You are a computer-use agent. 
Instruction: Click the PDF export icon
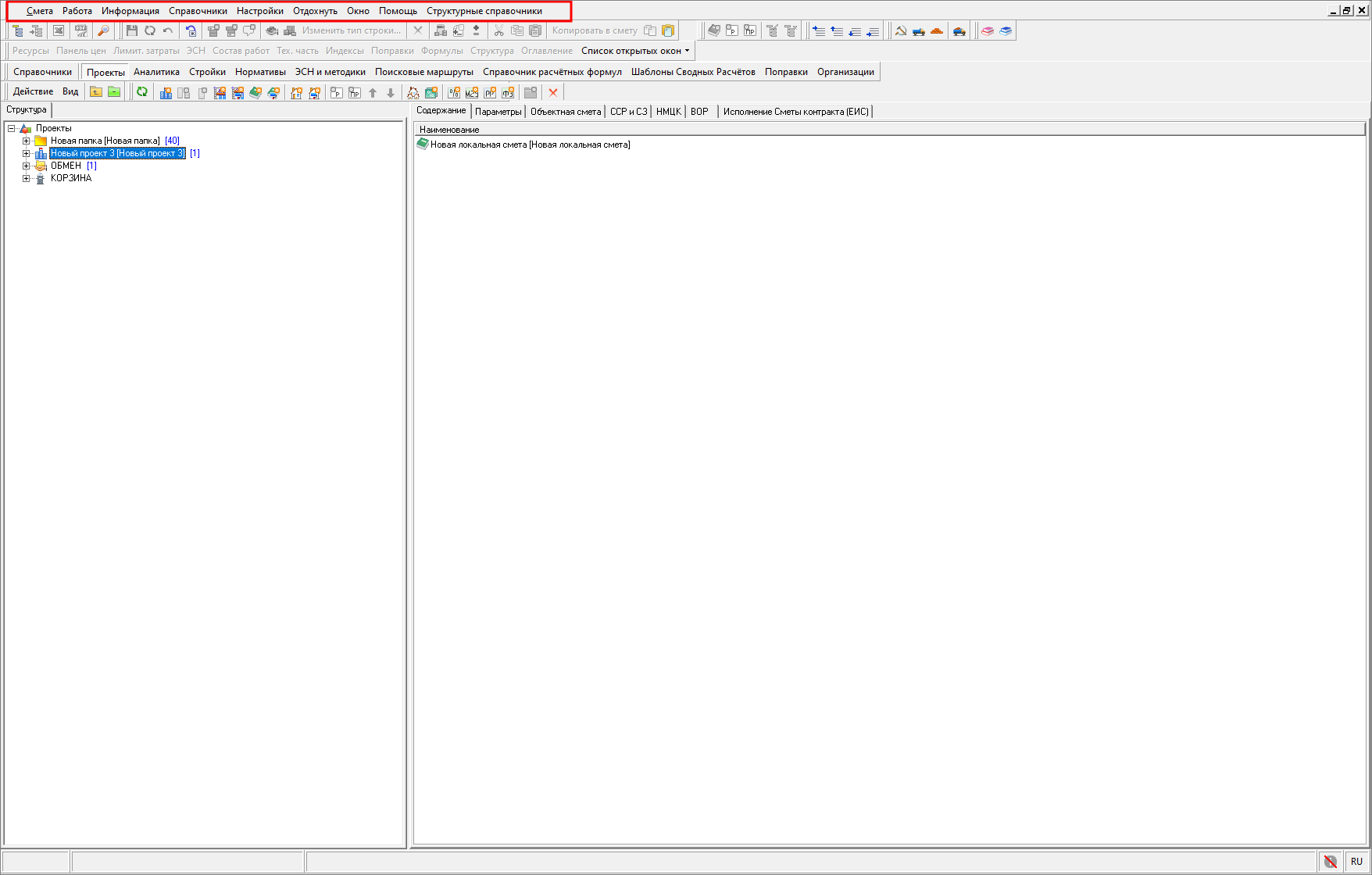(x=80, y=30)
